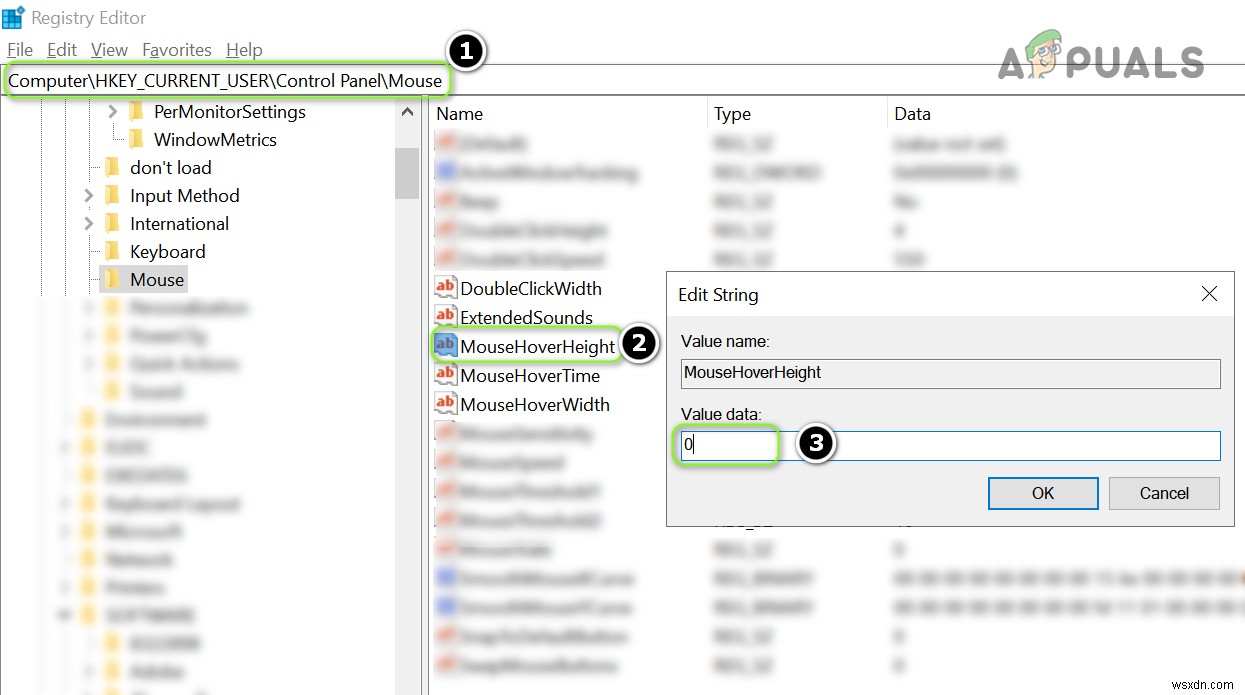The height and width of the screenshot is (695, 1245).
Task: Select the MouseHoverHeight value
Action: [x=538, y=347]
